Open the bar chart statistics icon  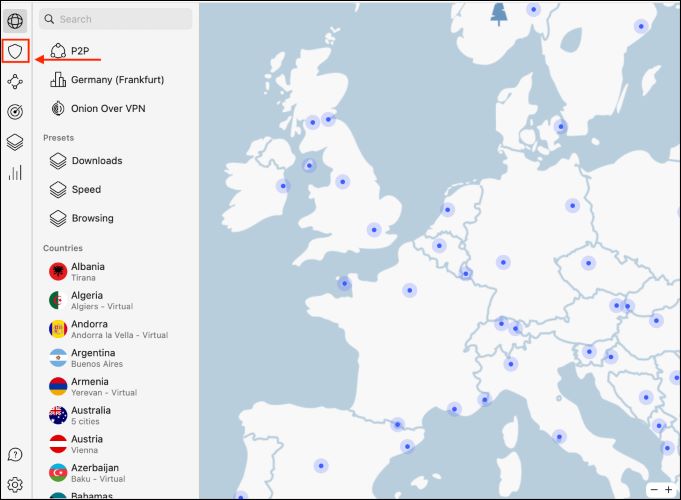[15, 173]
